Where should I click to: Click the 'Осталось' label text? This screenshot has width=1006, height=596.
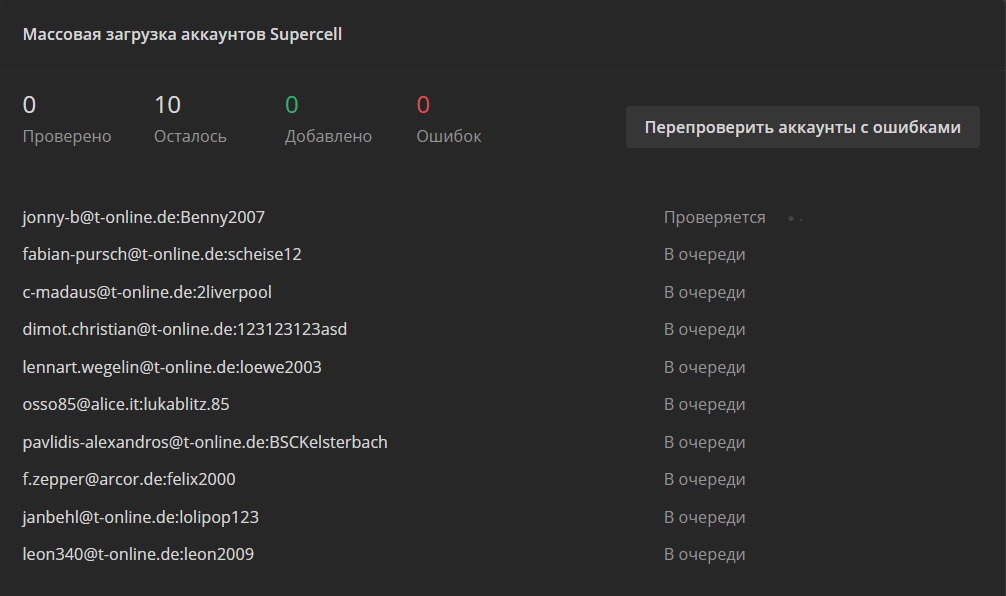click(190, 136)
